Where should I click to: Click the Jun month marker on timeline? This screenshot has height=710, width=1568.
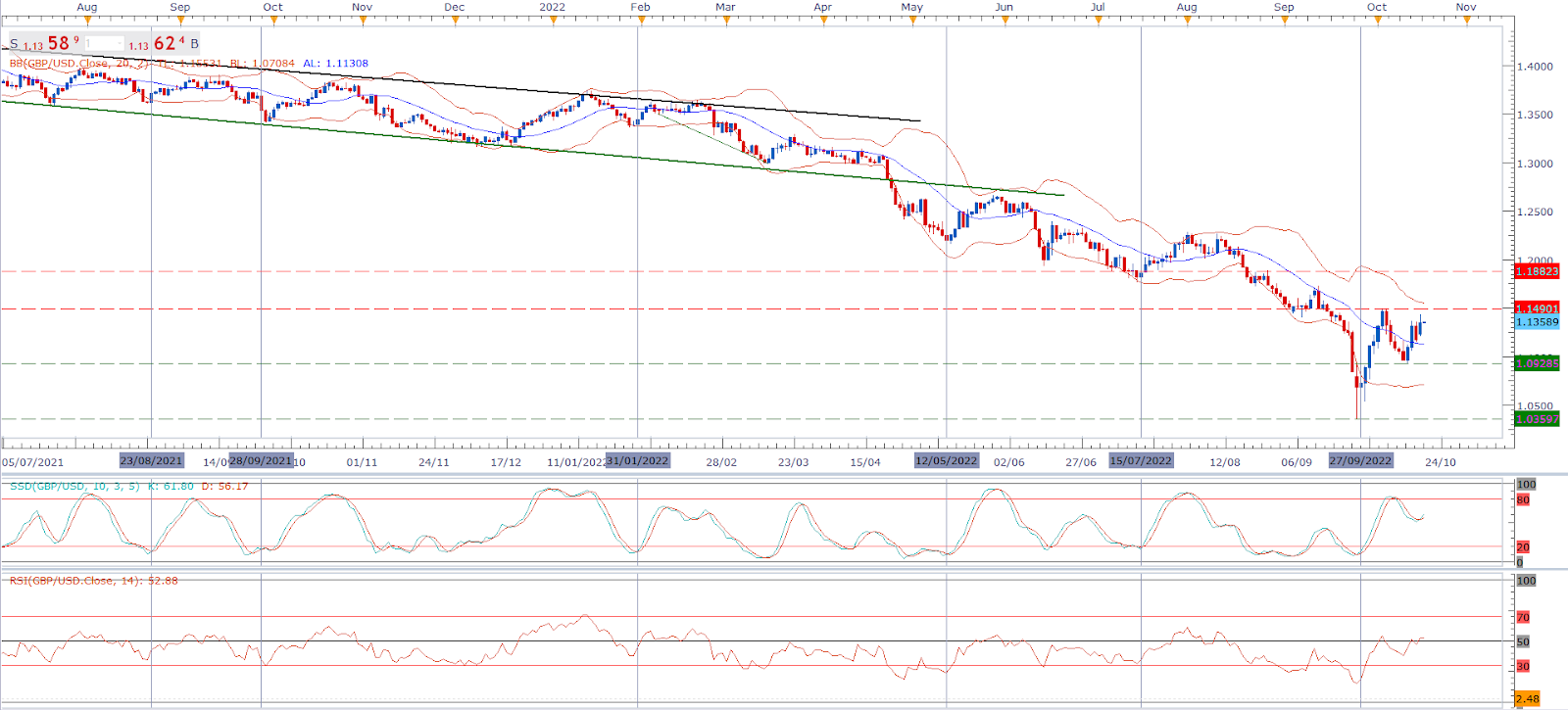coord(1004,7)
